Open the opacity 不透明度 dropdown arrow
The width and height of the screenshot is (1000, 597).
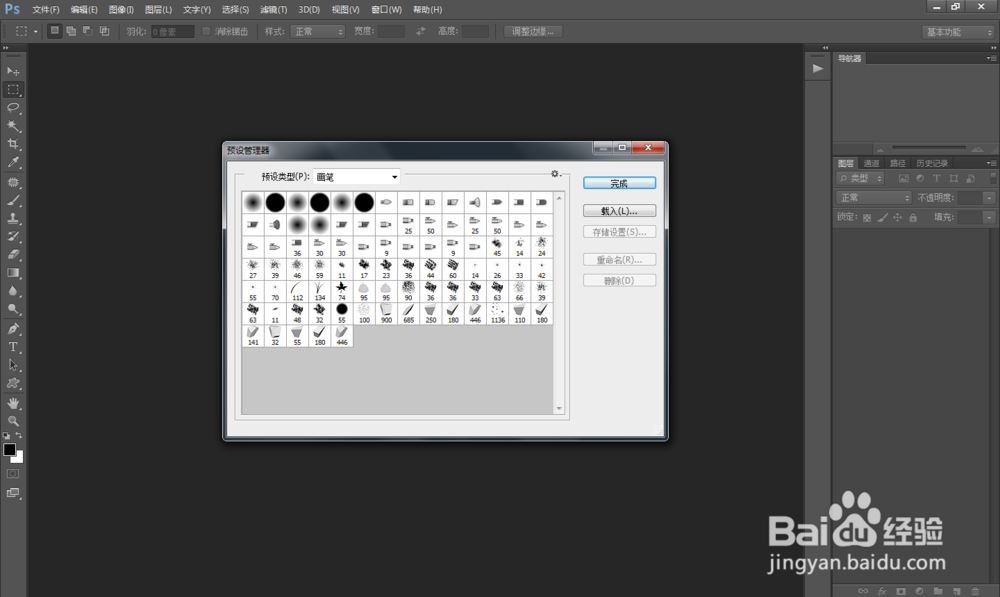click(989, 198)
